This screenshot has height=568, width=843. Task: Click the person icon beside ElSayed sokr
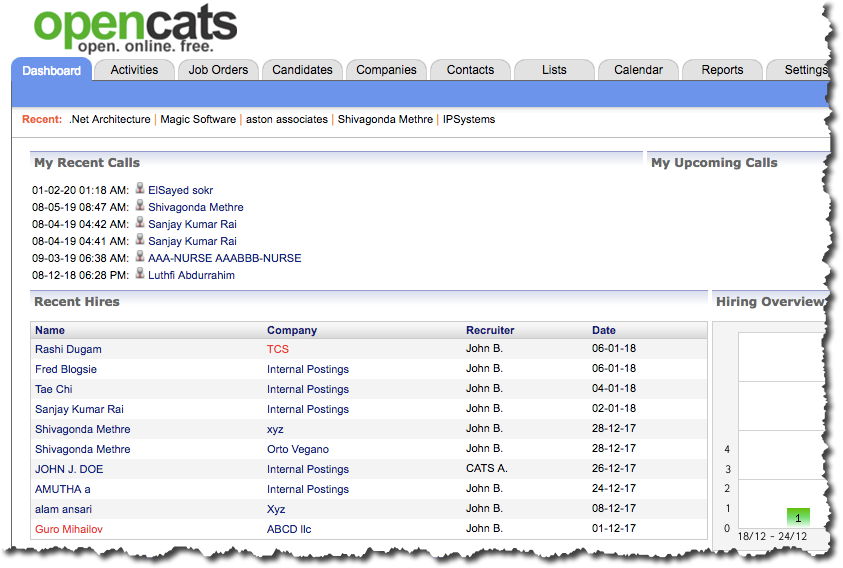(140, 189)
